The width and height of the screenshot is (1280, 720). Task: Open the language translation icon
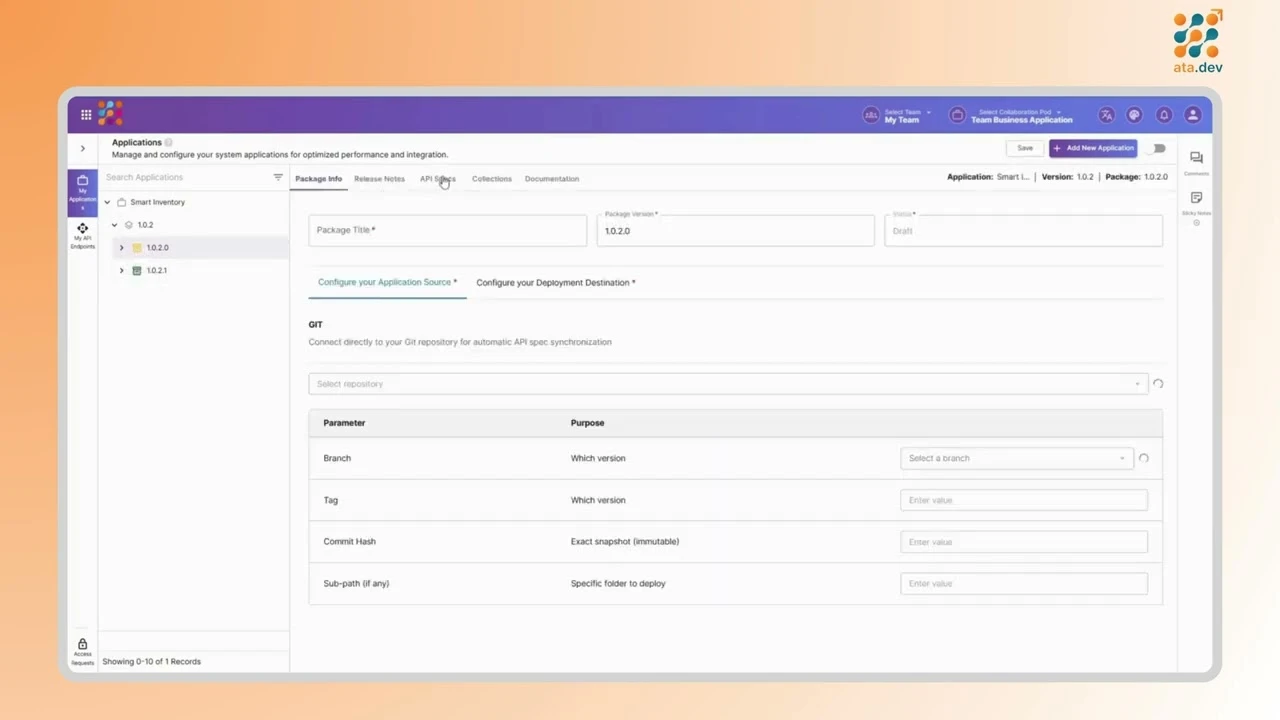click(x=1106, y=115)
